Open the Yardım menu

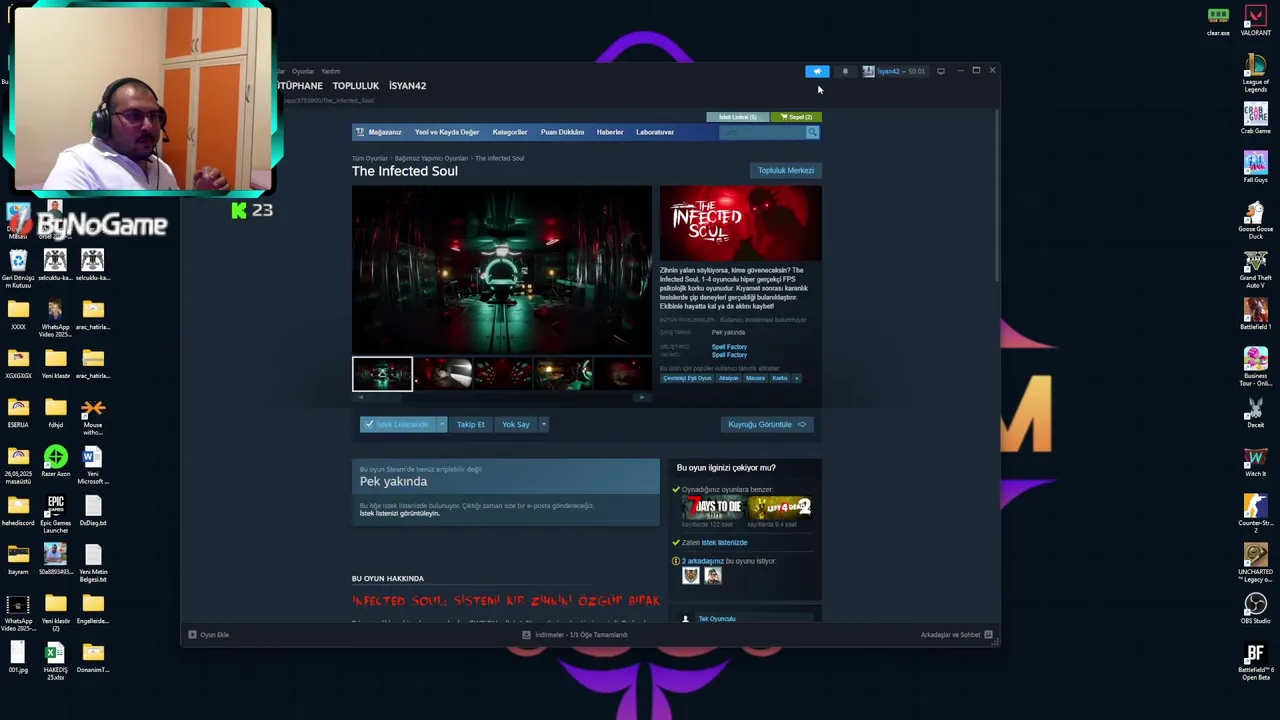pyautogui.click(x=330, y=71)
